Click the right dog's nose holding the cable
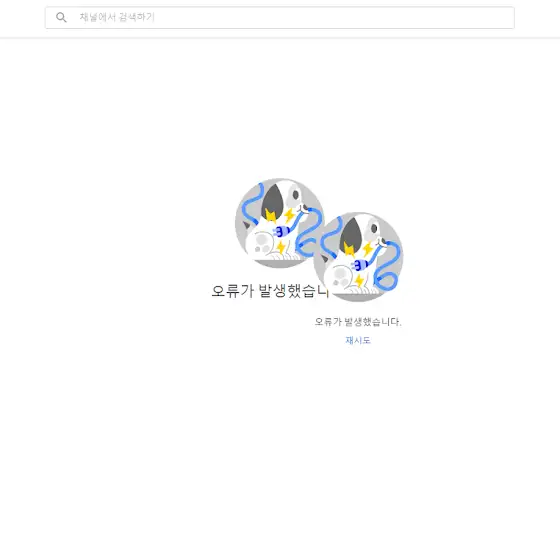This screenshot has height=560, width=560. coord(382,242)
